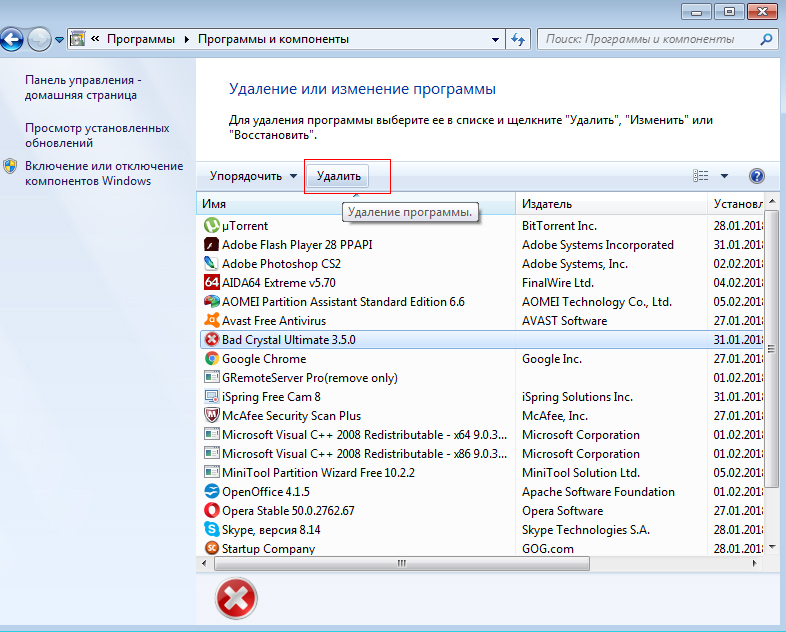Screen dimensions: 786x632
Task: Open Панель управления домашняя страница link
Action: [83, 87]
